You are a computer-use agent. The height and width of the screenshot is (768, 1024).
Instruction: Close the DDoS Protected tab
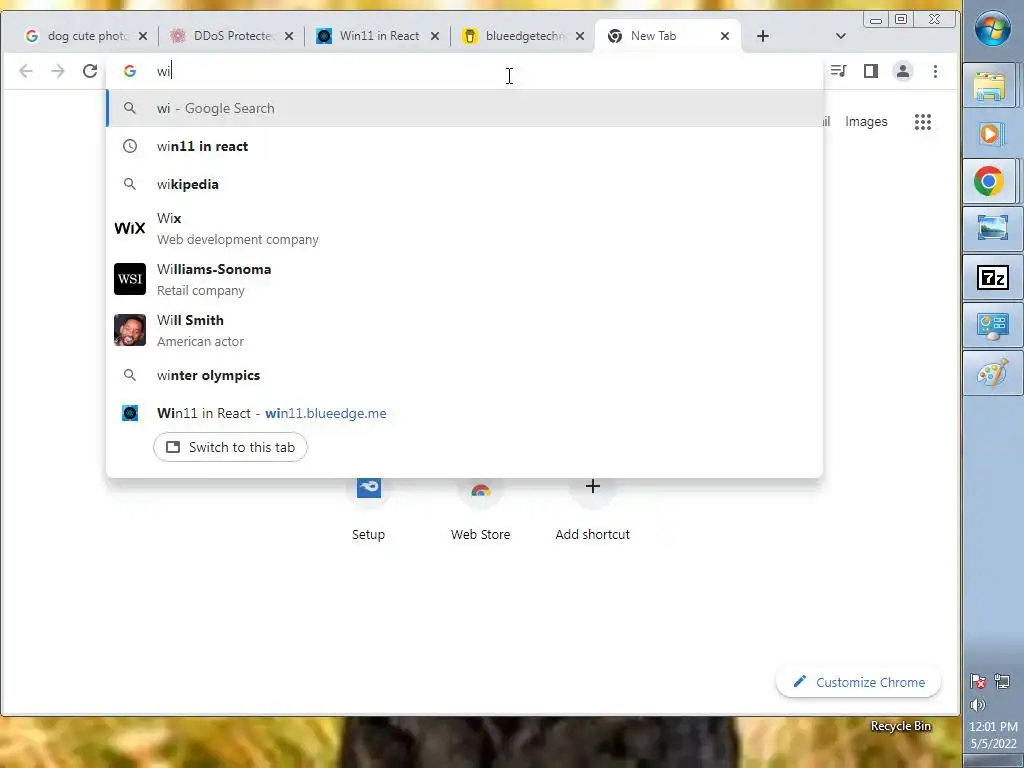point(289,36)
